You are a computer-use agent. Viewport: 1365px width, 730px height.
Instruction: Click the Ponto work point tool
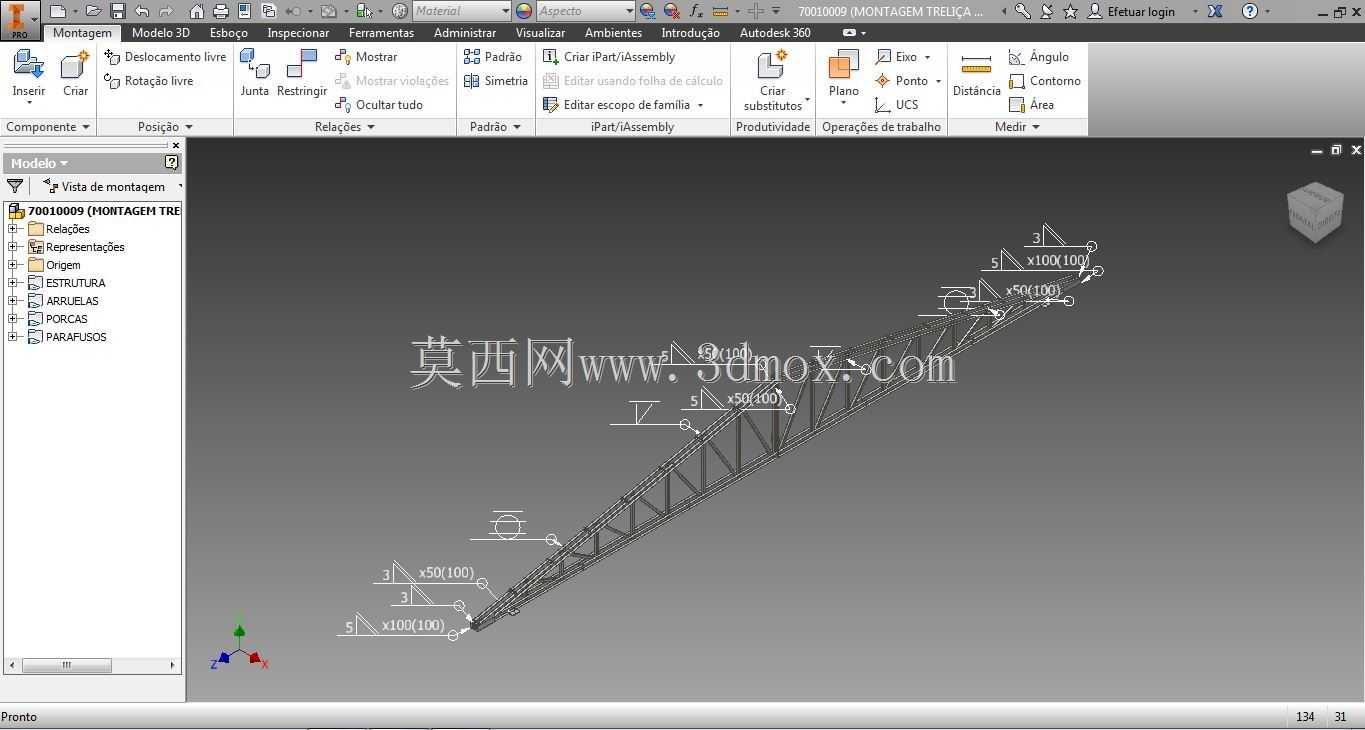click(x=901, y=81)
